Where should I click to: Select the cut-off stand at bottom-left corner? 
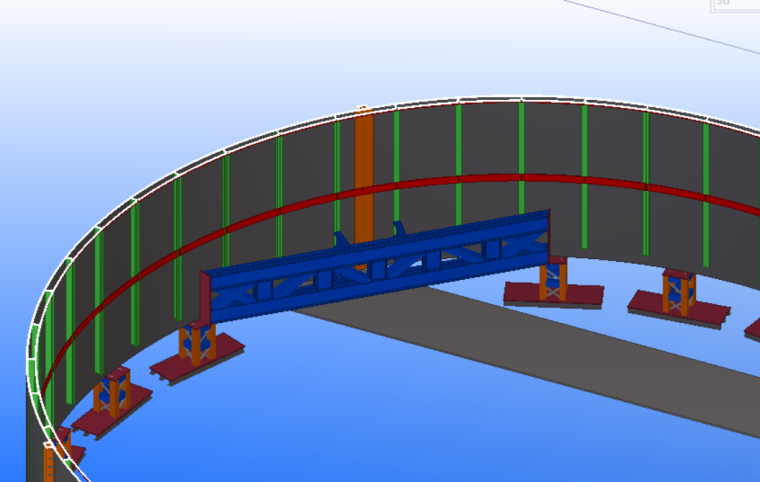[x=62, y=447]
